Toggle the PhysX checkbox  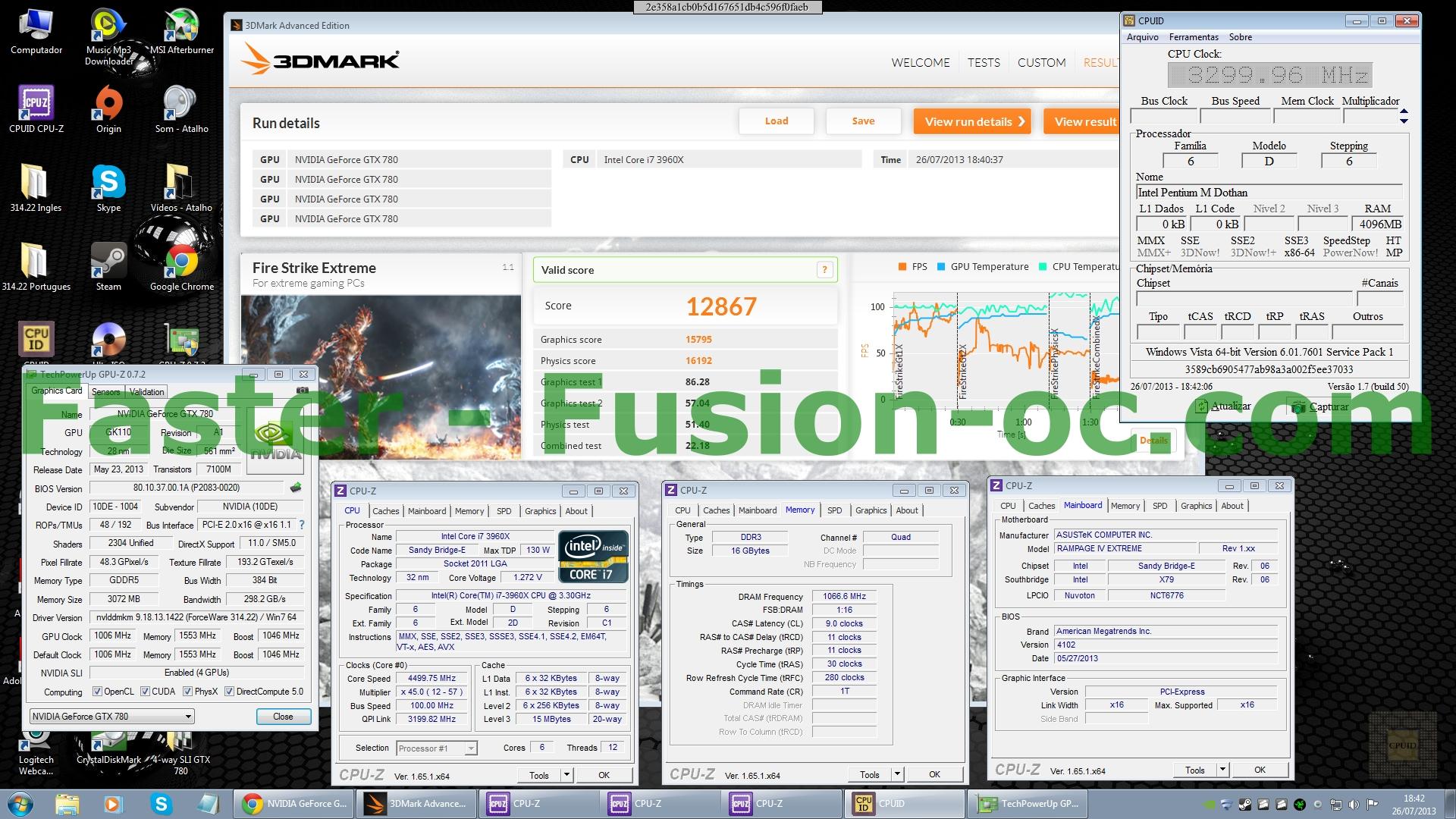[187, 692]
